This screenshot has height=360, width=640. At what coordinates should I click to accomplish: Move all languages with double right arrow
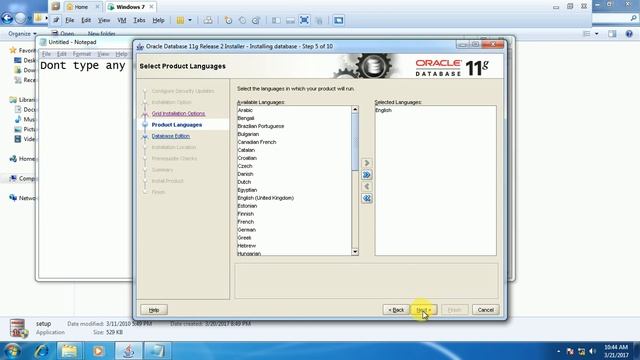(x=367, y=175)
